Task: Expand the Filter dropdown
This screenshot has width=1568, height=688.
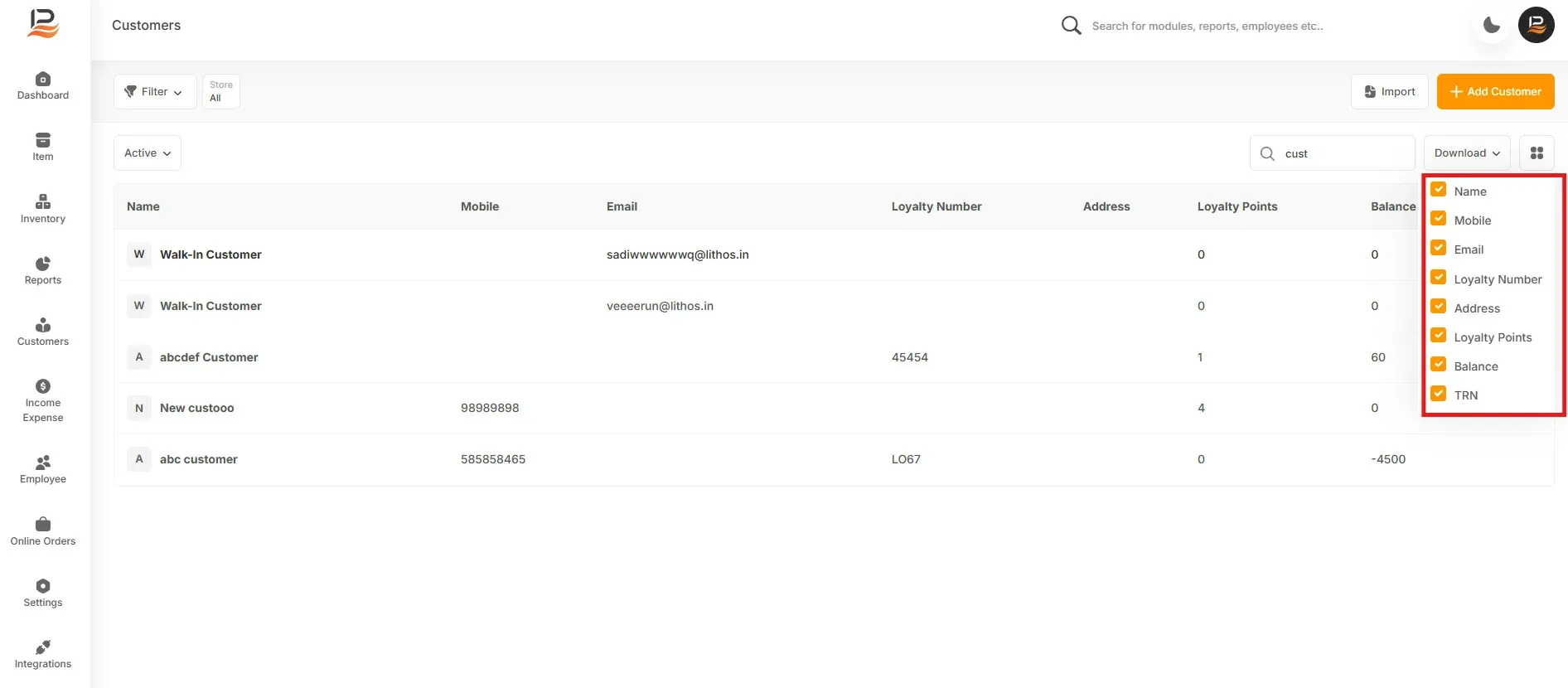Action: pyautogui.click(x=155, y=91)
